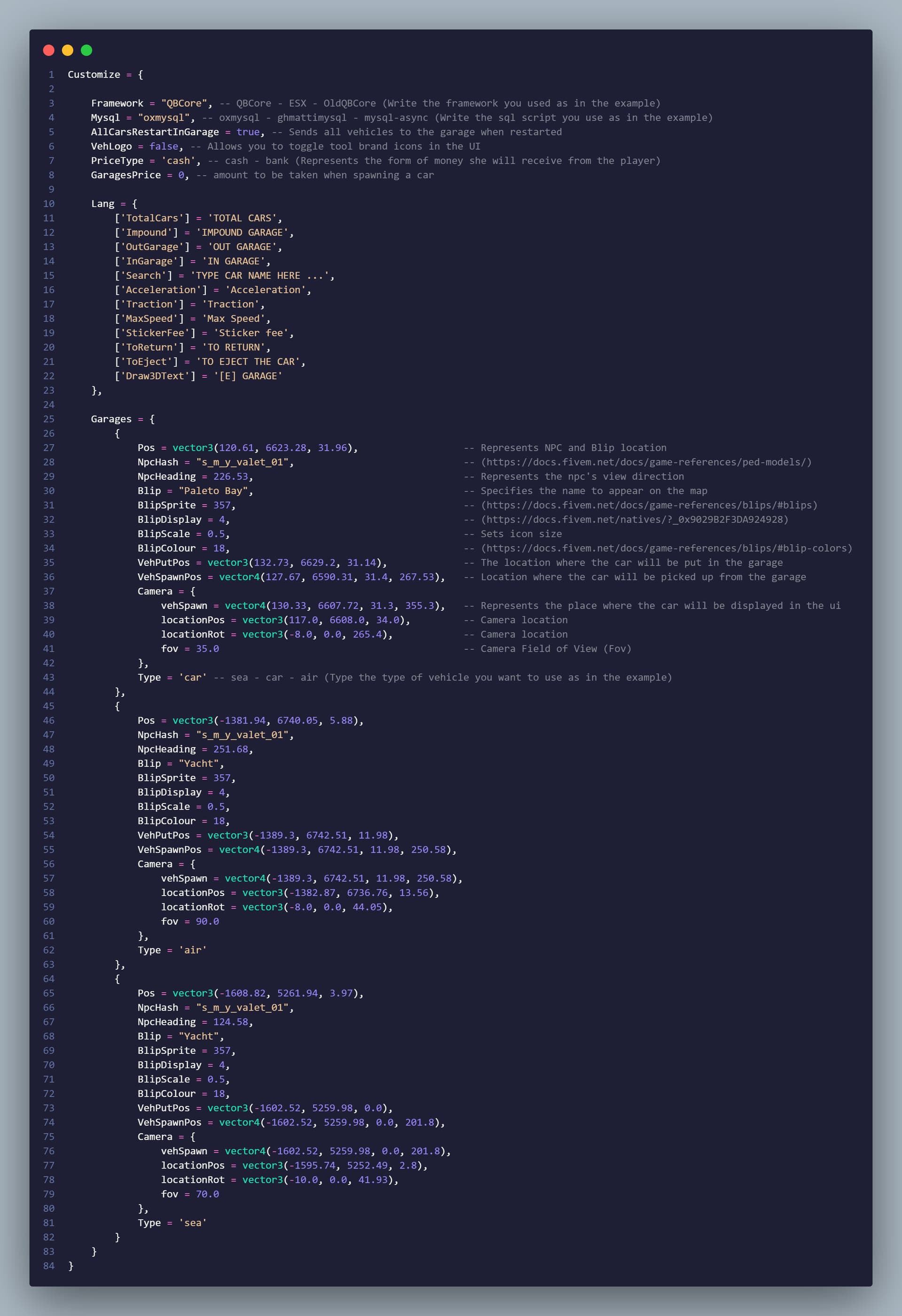Click the fov 90.0 number
The image size is (902, 1316).
tap(207, 921)
